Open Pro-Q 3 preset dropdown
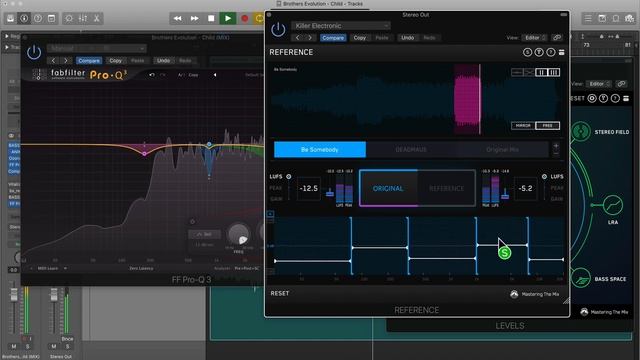This screenshot has height=360, width=640. 96,49
